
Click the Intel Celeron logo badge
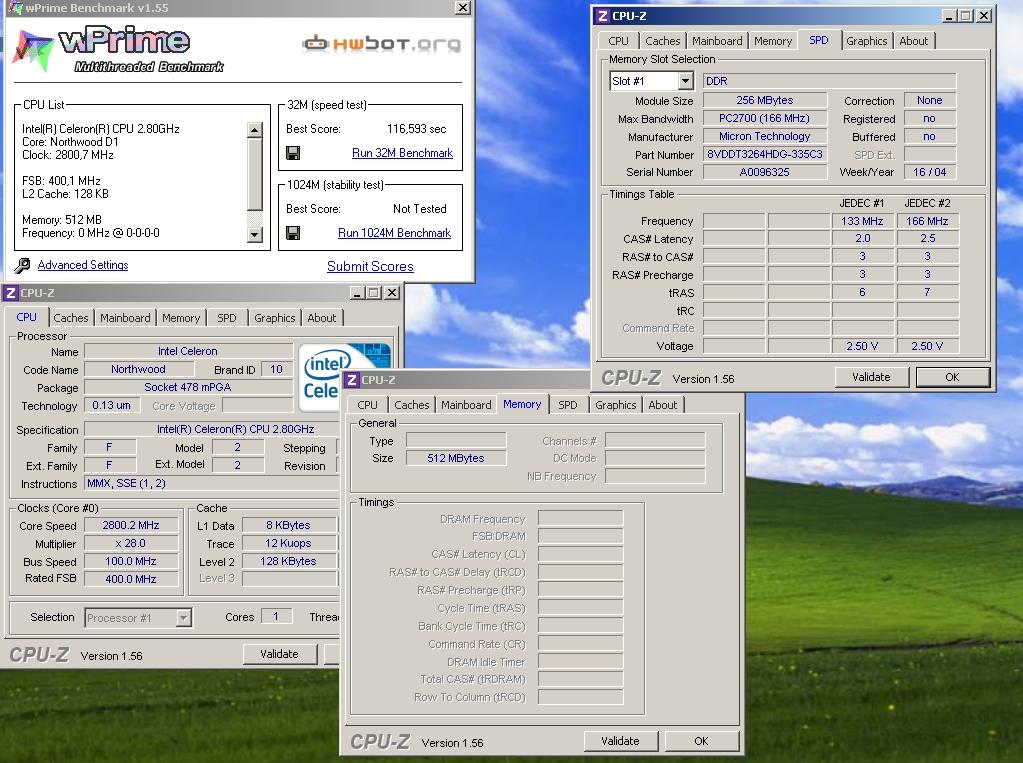pyautogui.click(x=344, y=378)
